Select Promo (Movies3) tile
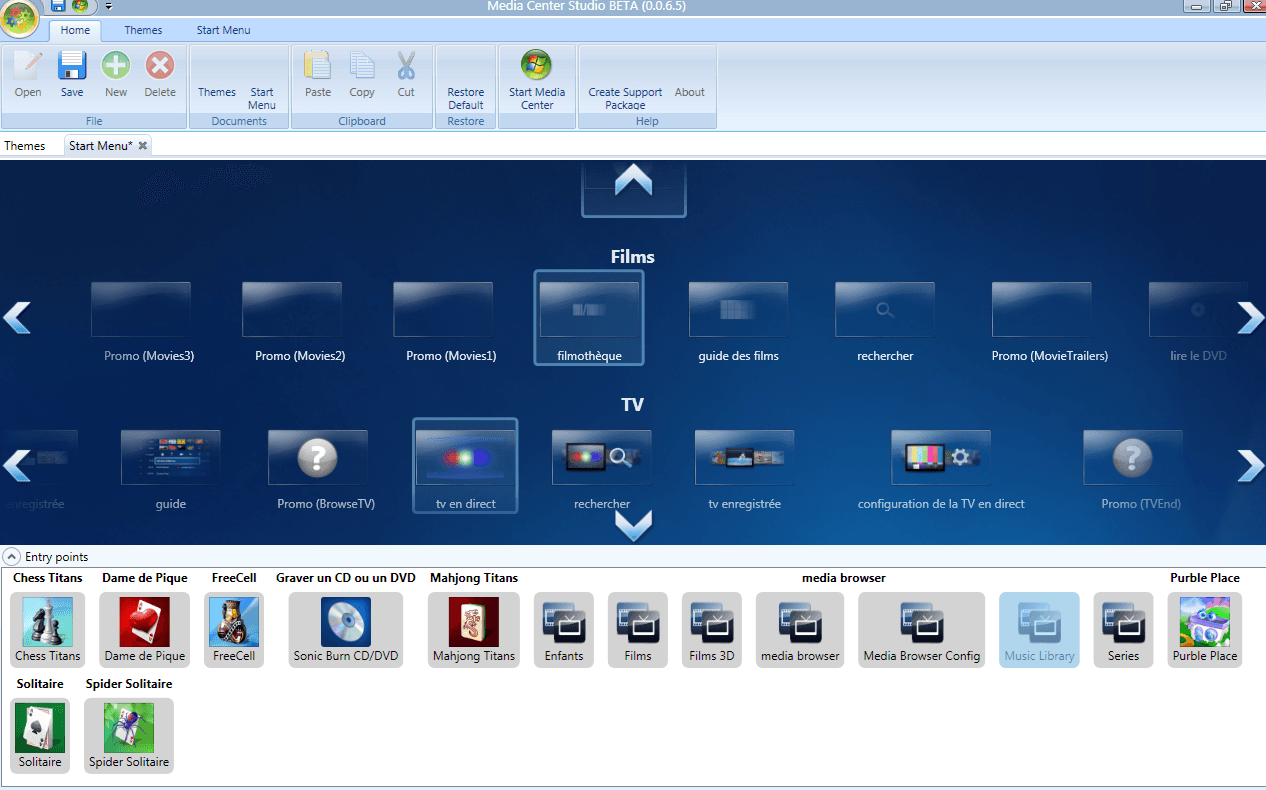This screenshot has height=790, width=1266. click(x=141, y=322)
